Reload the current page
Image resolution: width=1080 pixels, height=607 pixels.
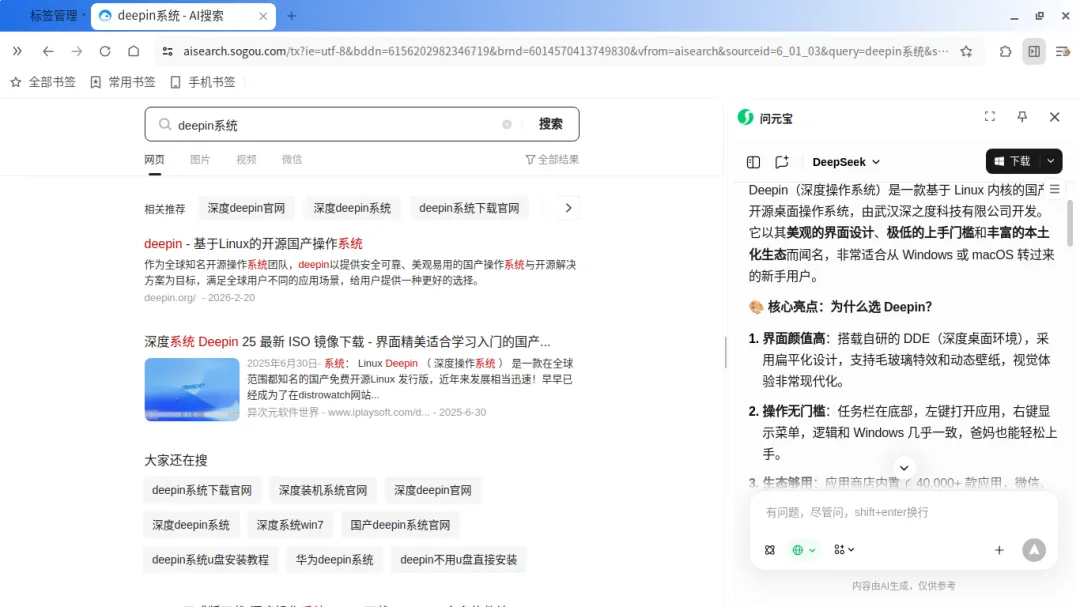[105, 51]
